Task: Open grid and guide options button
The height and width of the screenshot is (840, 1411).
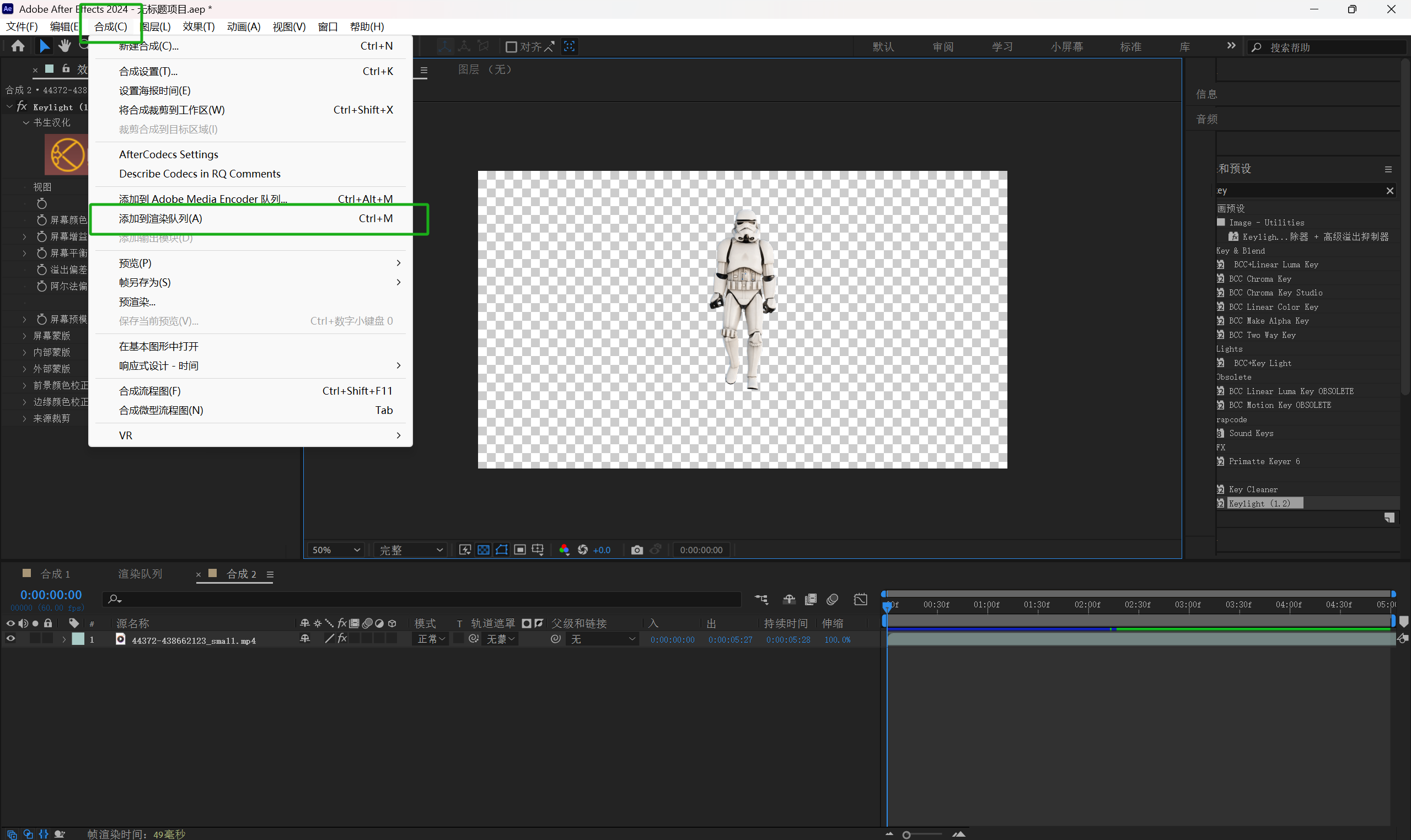Action: (x=538, y=550)
